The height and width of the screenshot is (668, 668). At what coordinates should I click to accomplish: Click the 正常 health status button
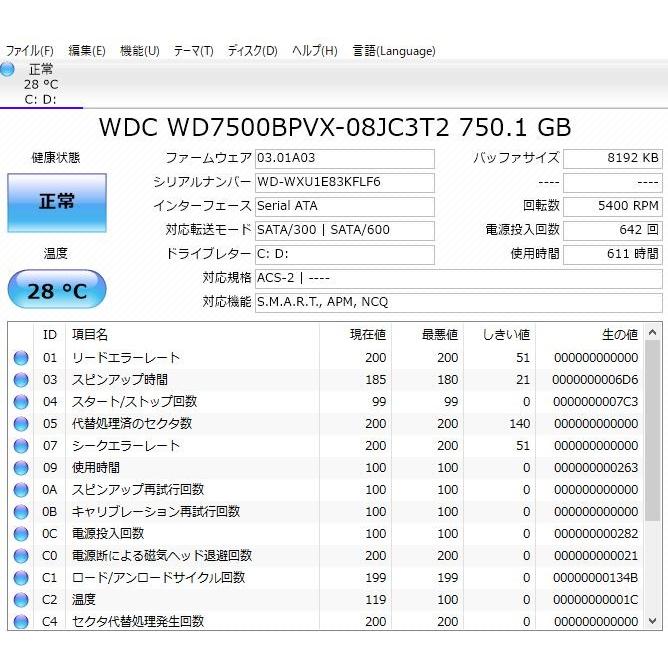point(57,202)
